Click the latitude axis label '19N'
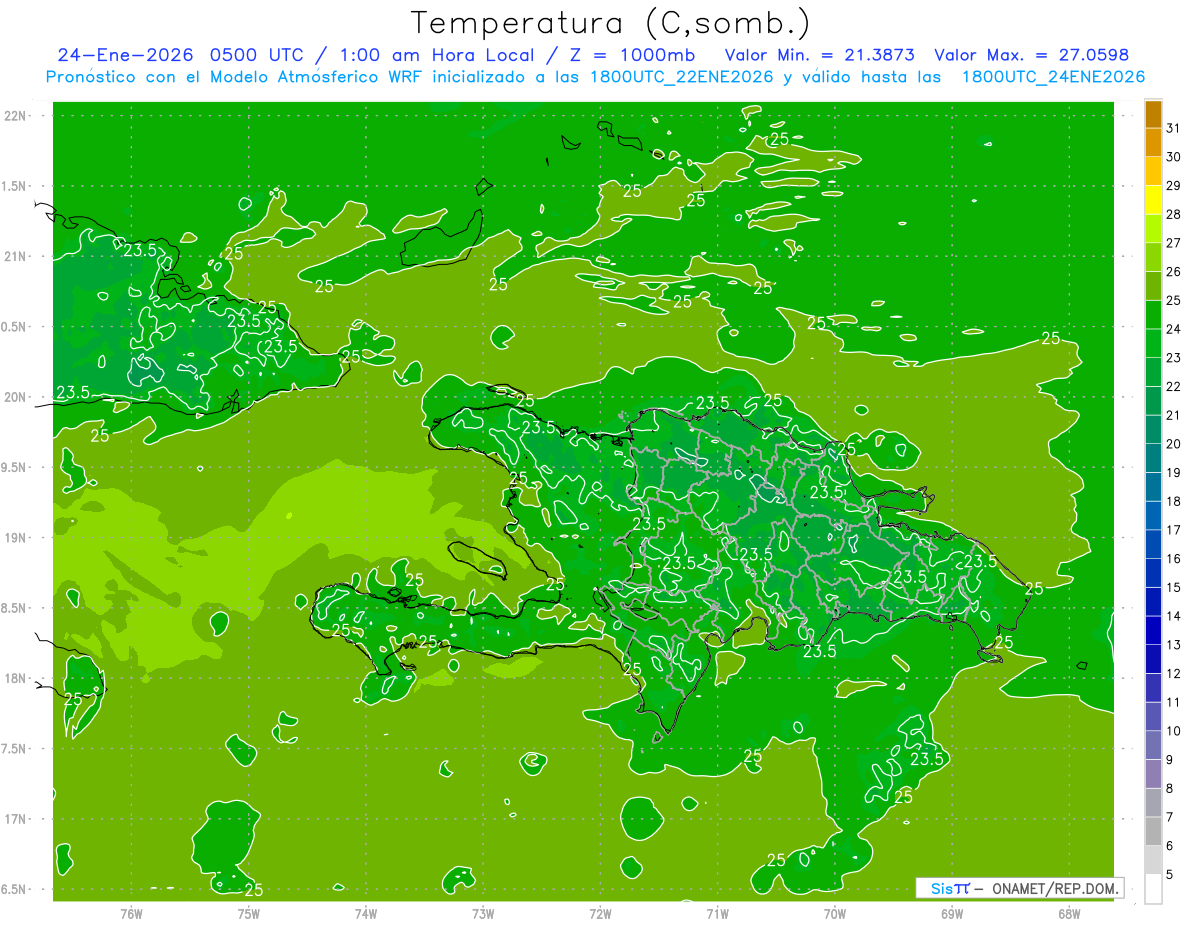The image size is (1200, 927). click(x=15, y=538)
